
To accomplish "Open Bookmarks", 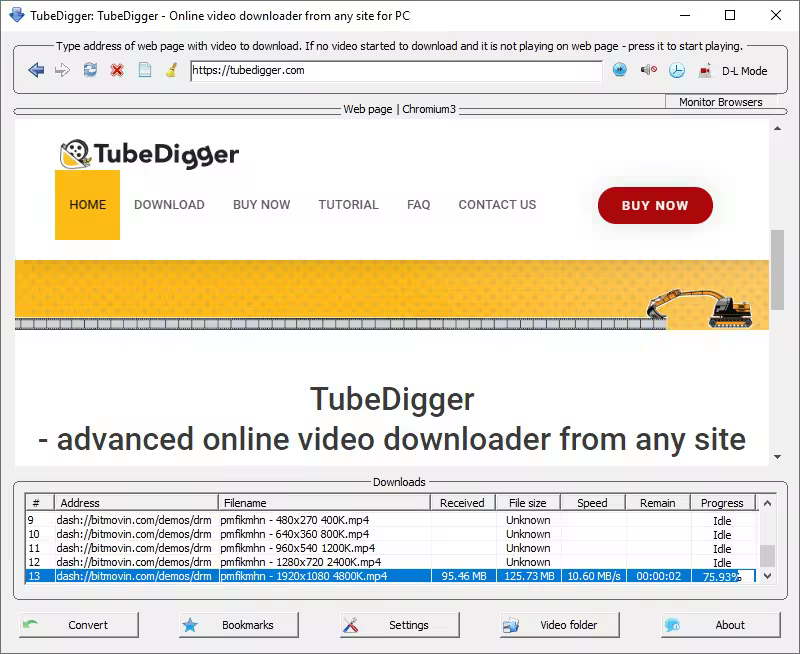I will (239, 625).
